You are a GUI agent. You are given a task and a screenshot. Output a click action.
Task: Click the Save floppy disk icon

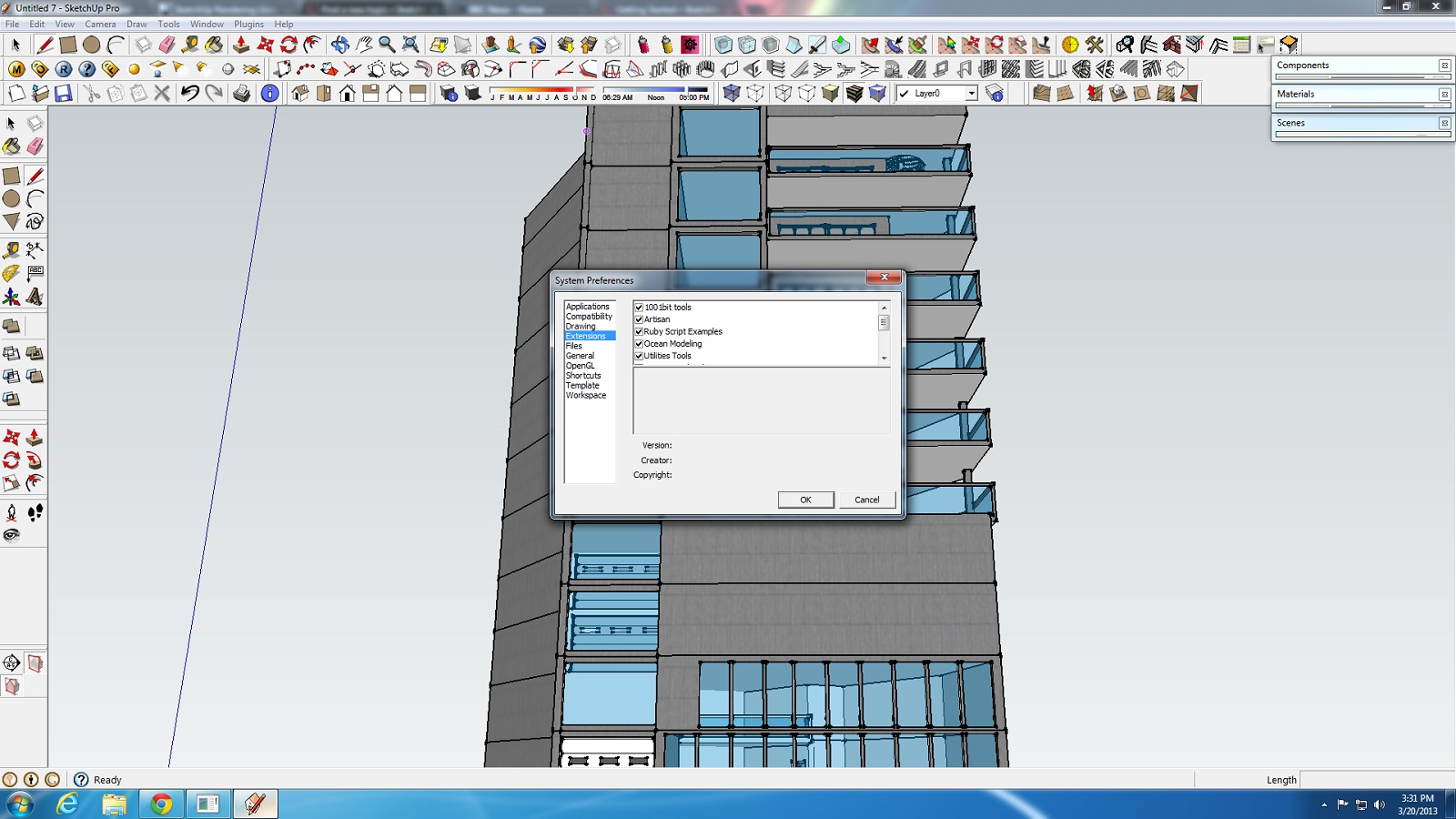click(x=63, y=93)
